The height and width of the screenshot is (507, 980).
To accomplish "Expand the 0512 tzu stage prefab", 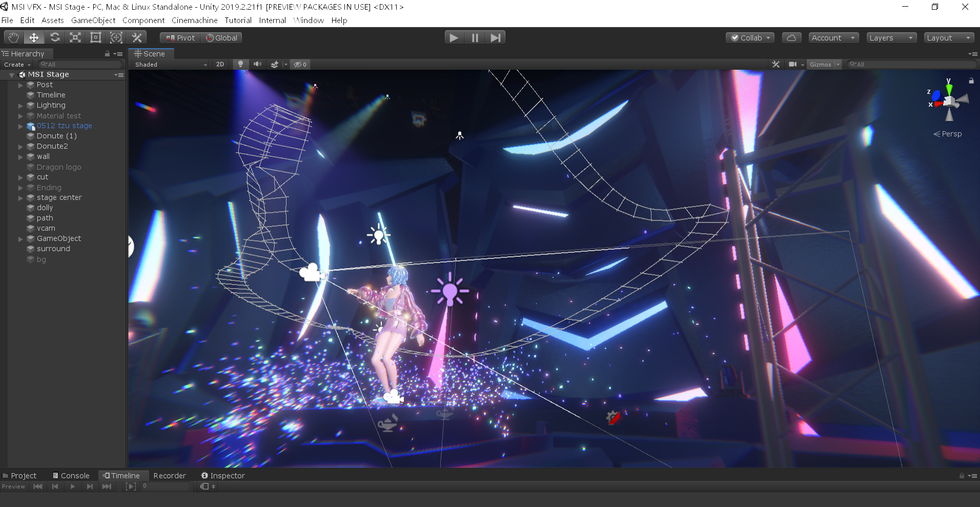I will [21, 126].
